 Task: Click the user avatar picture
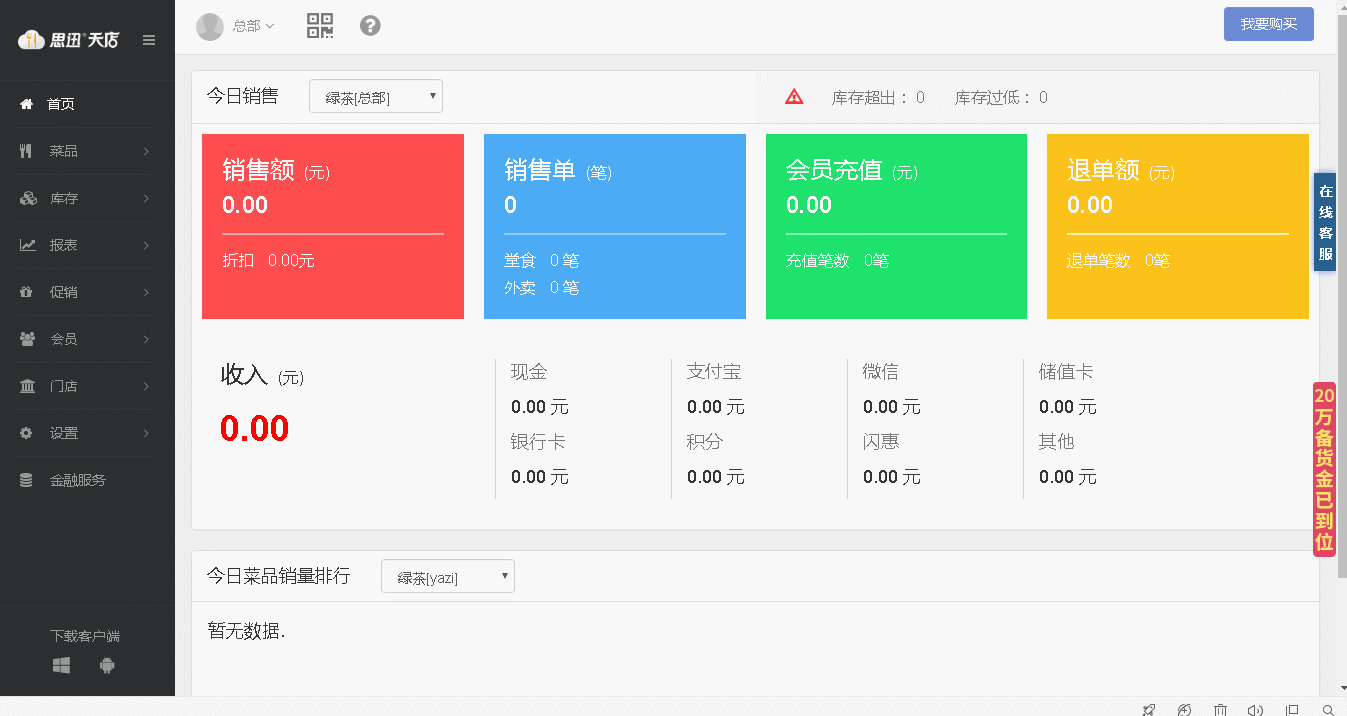pyautogui.click(x=210, y=27)
